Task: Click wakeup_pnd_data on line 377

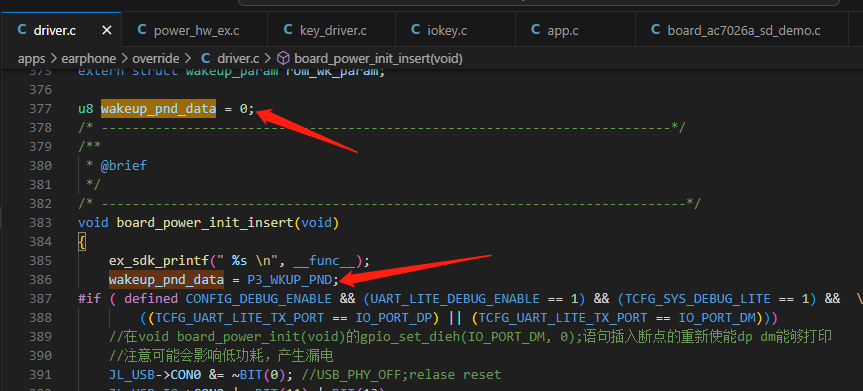Action: (x=159, y=109)
